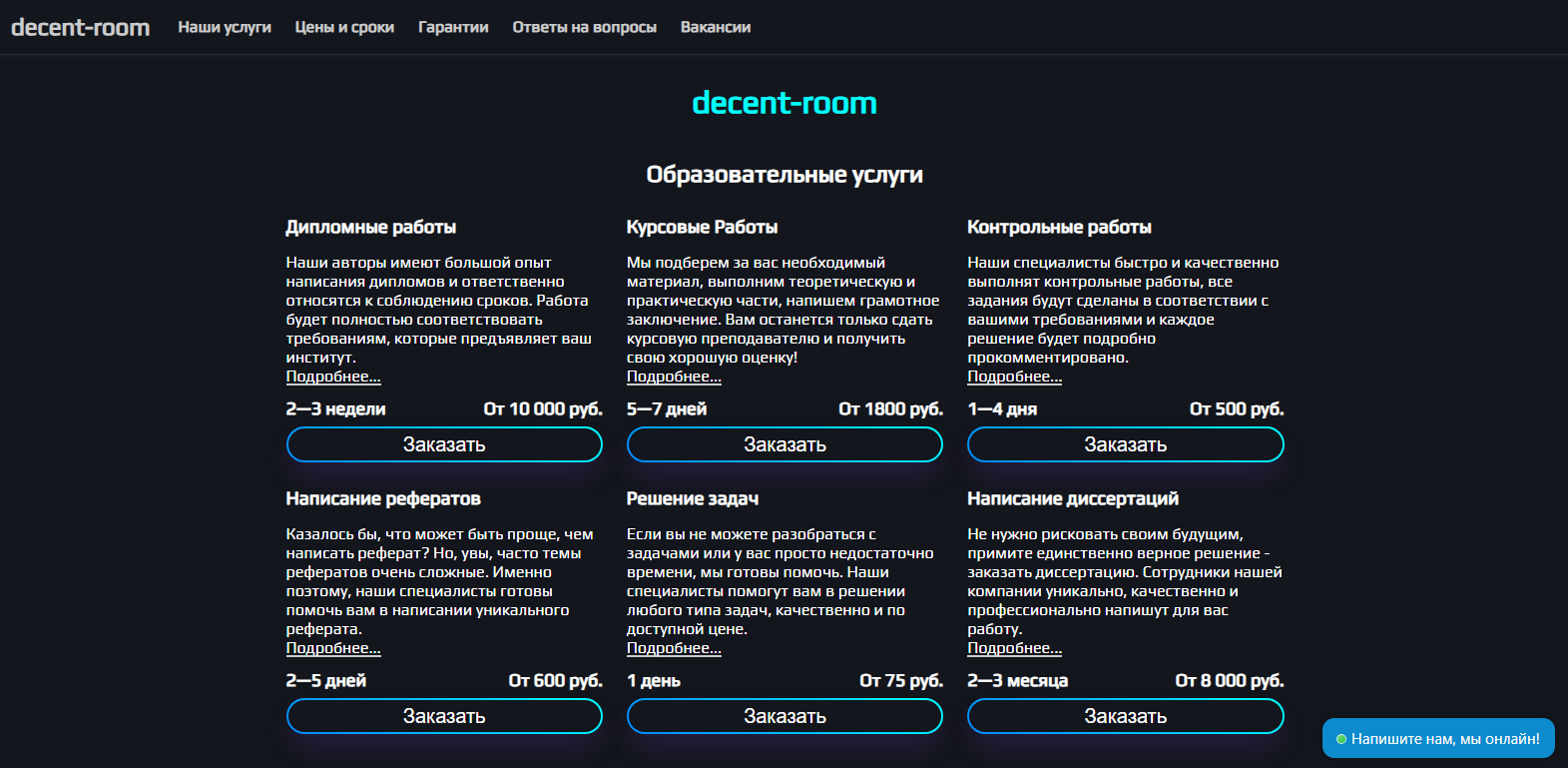Click the large cyan decent-room heading
Viewport: 1568px width, 768px height.
(x=784, y=103)
